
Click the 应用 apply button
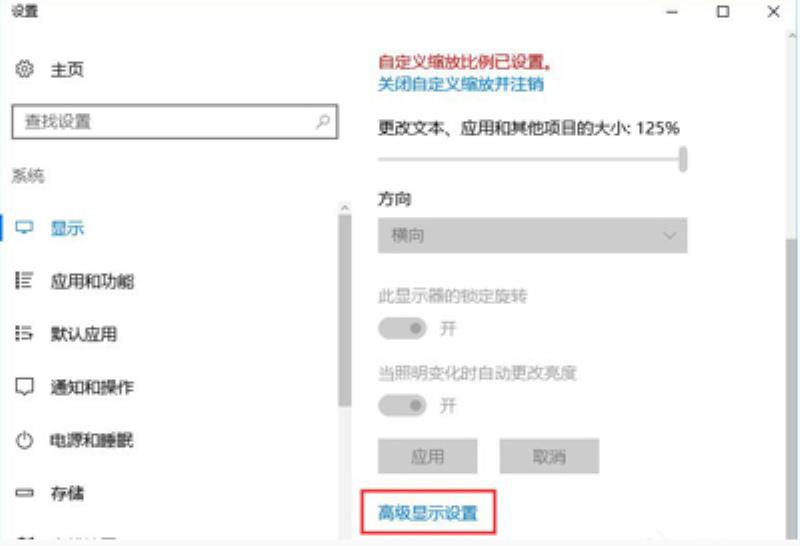pos(428,456)
